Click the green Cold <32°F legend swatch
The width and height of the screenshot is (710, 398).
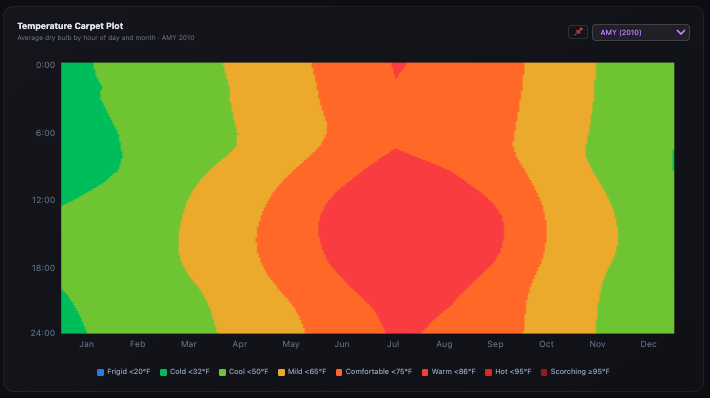[x=163, y=372]
